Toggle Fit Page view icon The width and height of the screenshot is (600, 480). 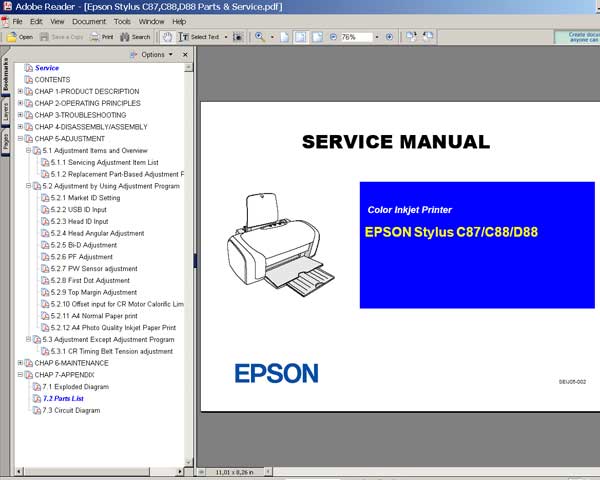(x=300, y=37)
